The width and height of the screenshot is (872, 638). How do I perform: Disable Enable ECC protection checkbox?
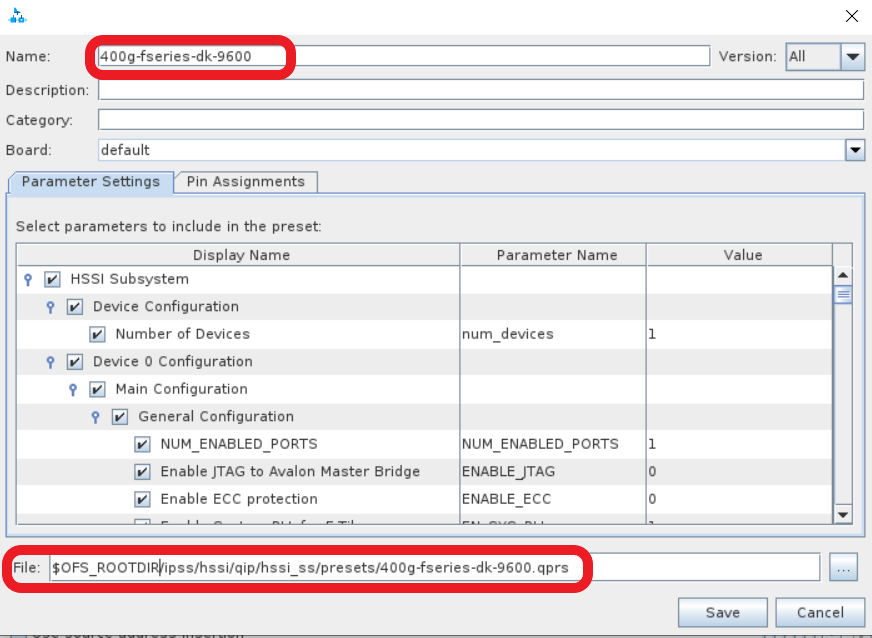tap(142, 499)
